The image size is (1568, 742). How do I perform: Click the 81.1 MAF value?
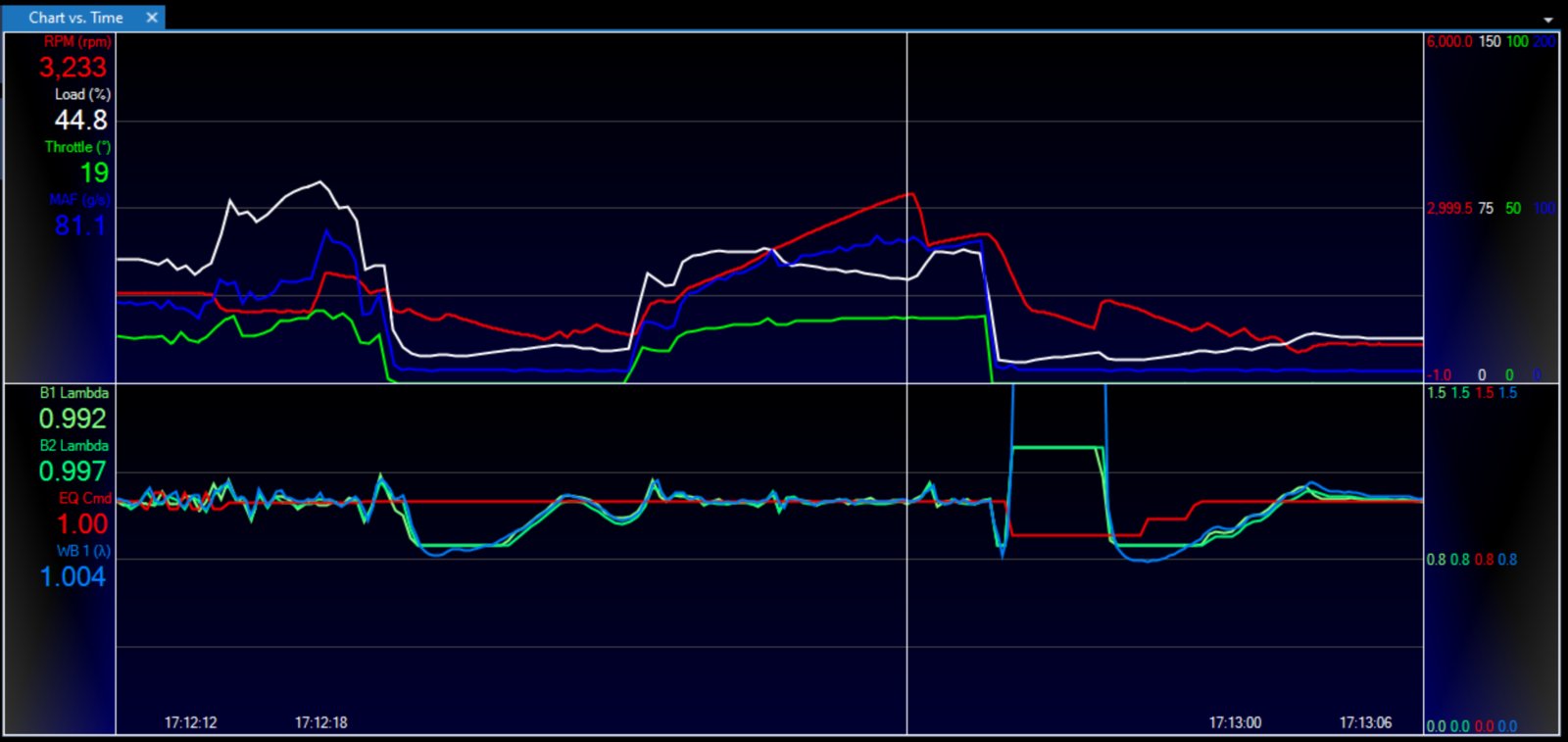[80, 225]
